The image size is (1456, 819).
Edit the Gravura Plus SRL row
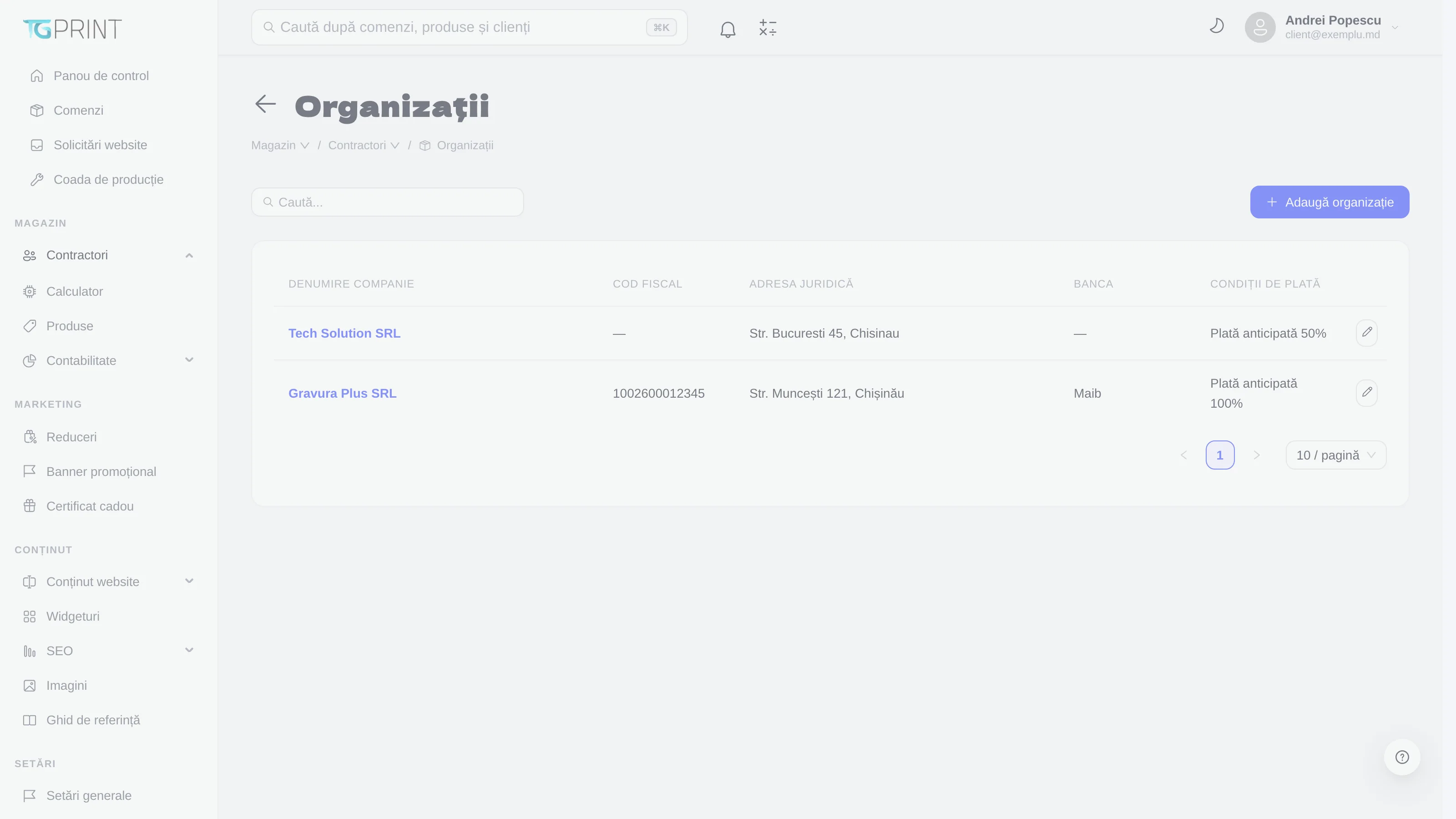click(x=1366, y=392)
